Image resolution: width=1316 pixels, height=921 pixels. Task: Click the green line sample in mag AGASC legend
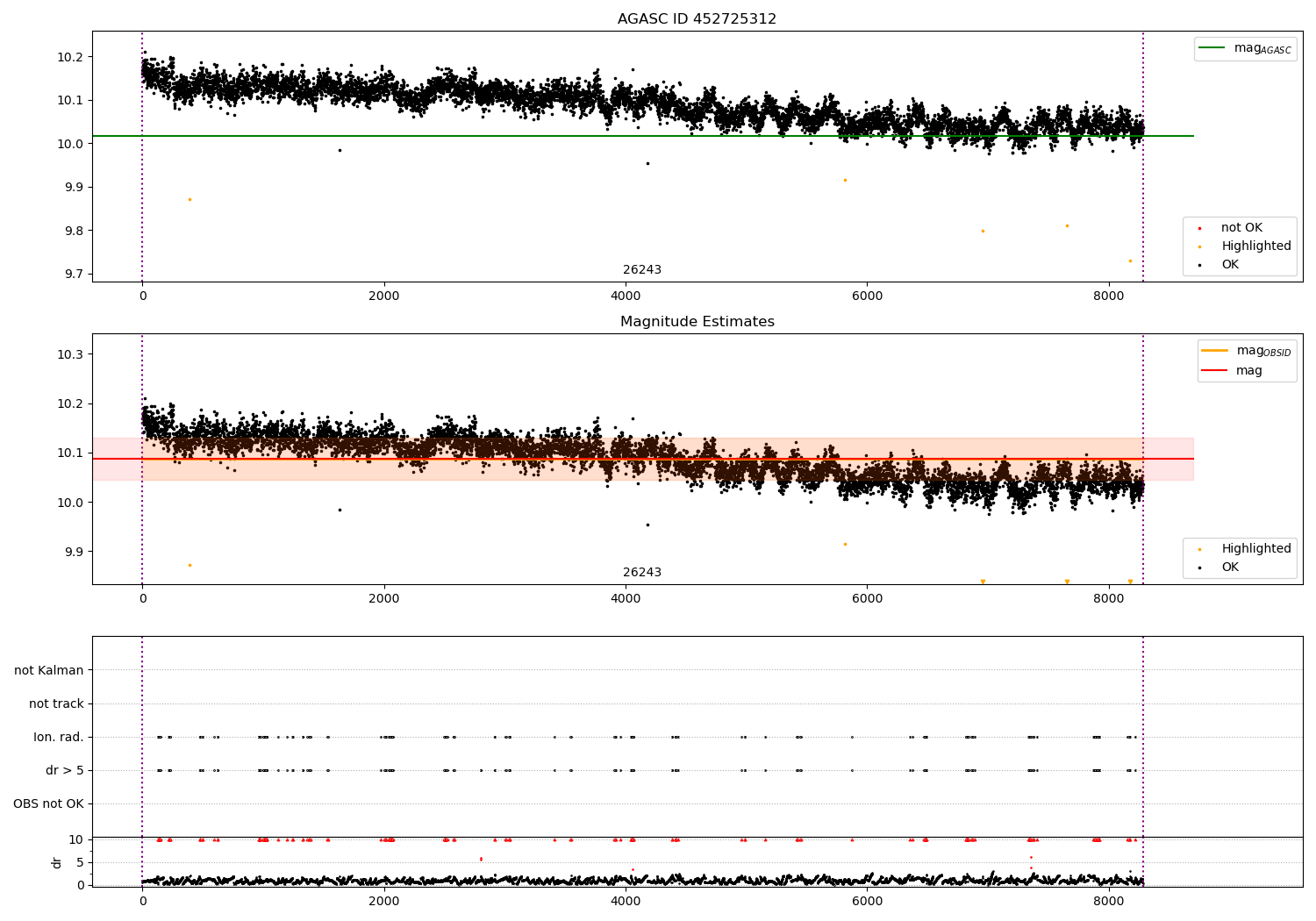pos(1212,48)
